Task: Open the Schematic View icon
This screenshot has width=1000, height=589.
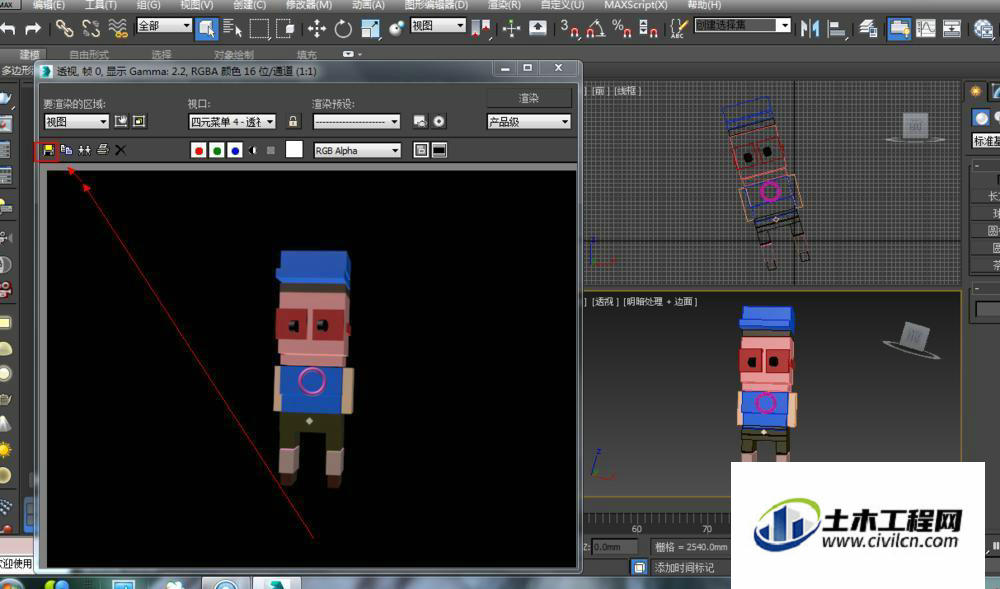Action: 952,29
